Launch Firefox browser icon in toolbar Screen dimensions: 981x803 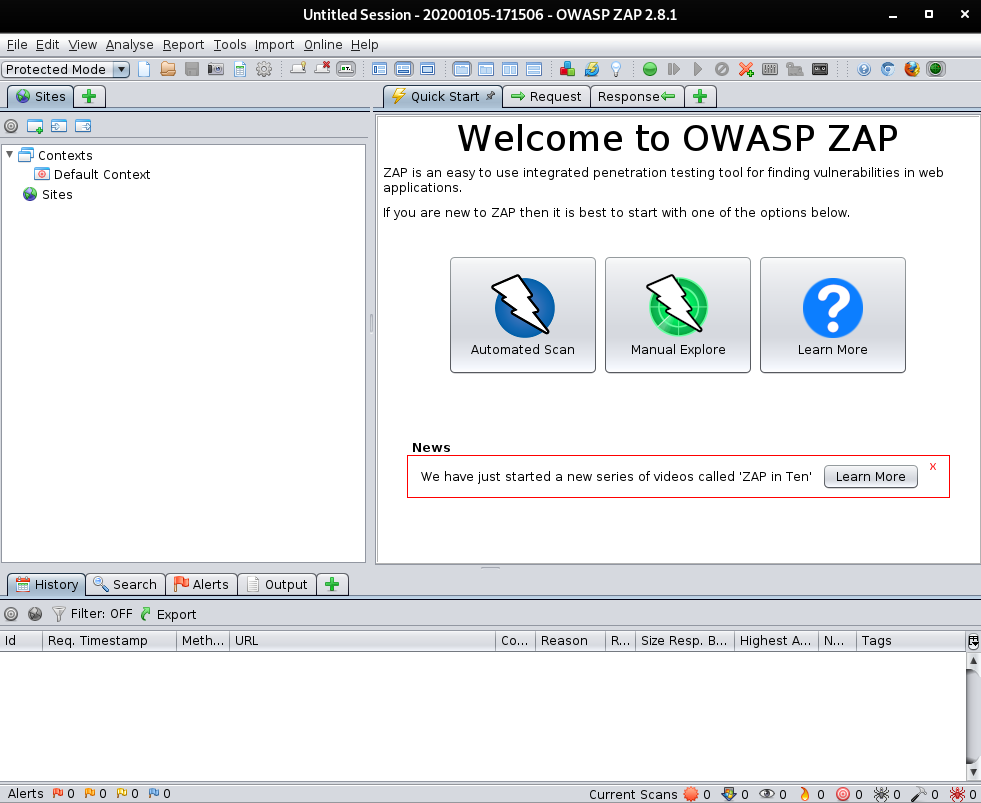point(912,69)
